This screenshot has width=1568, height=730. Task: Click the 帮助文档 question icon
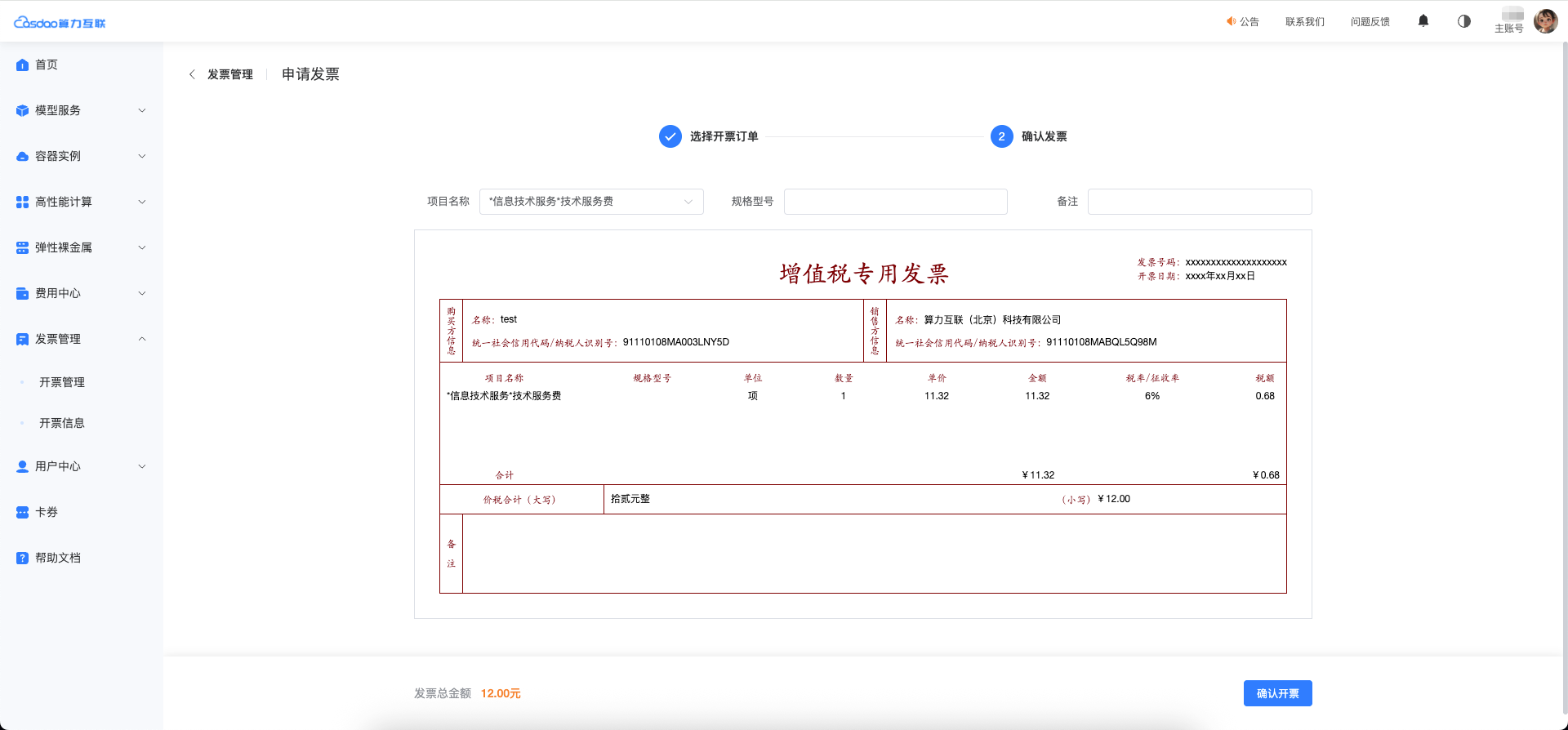tap(22, 558)
